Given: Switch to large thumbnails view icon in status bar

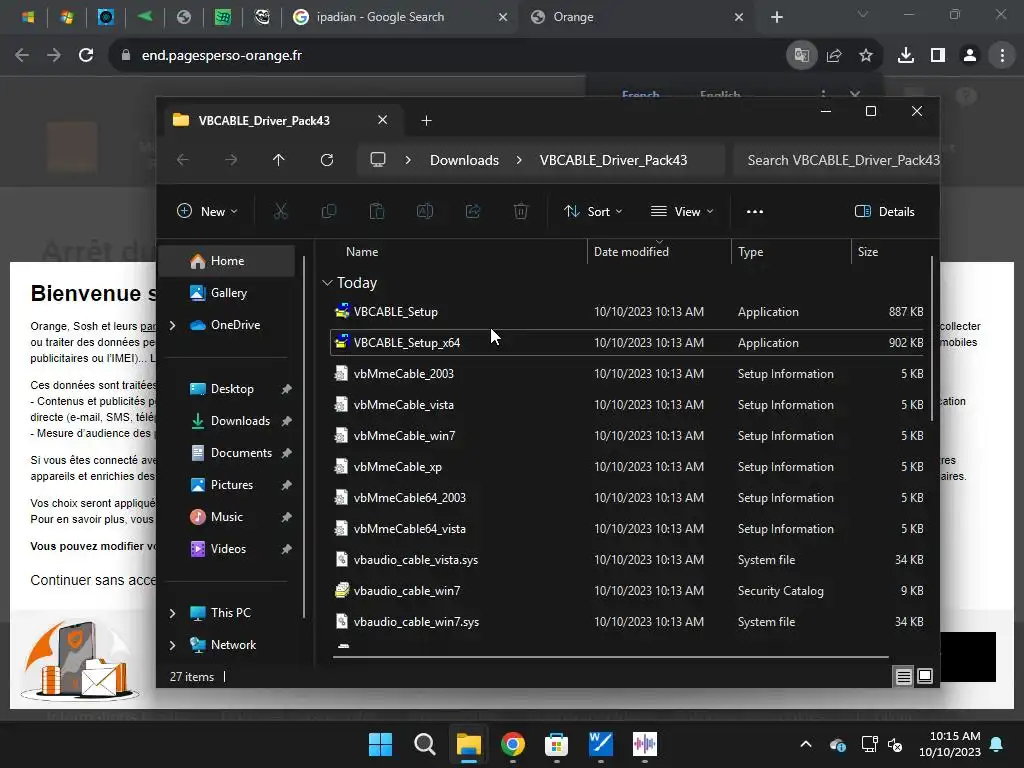Looking at the screenshot, I should point(925,676).
